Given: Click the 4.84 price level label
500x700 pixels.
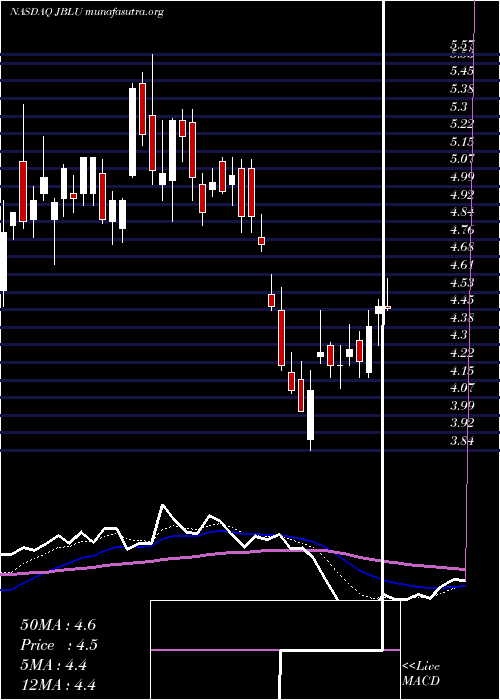Looking at the screenshot, I should click(462, 212).
